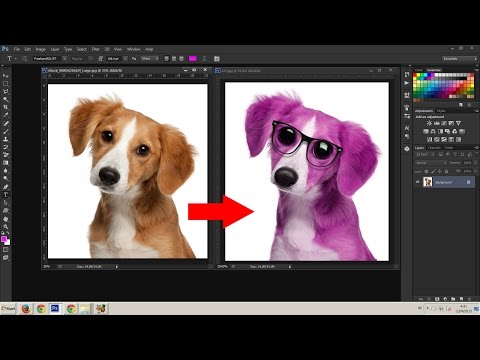Toggle Lock image pixels brush icon

(x=433, y=171)
